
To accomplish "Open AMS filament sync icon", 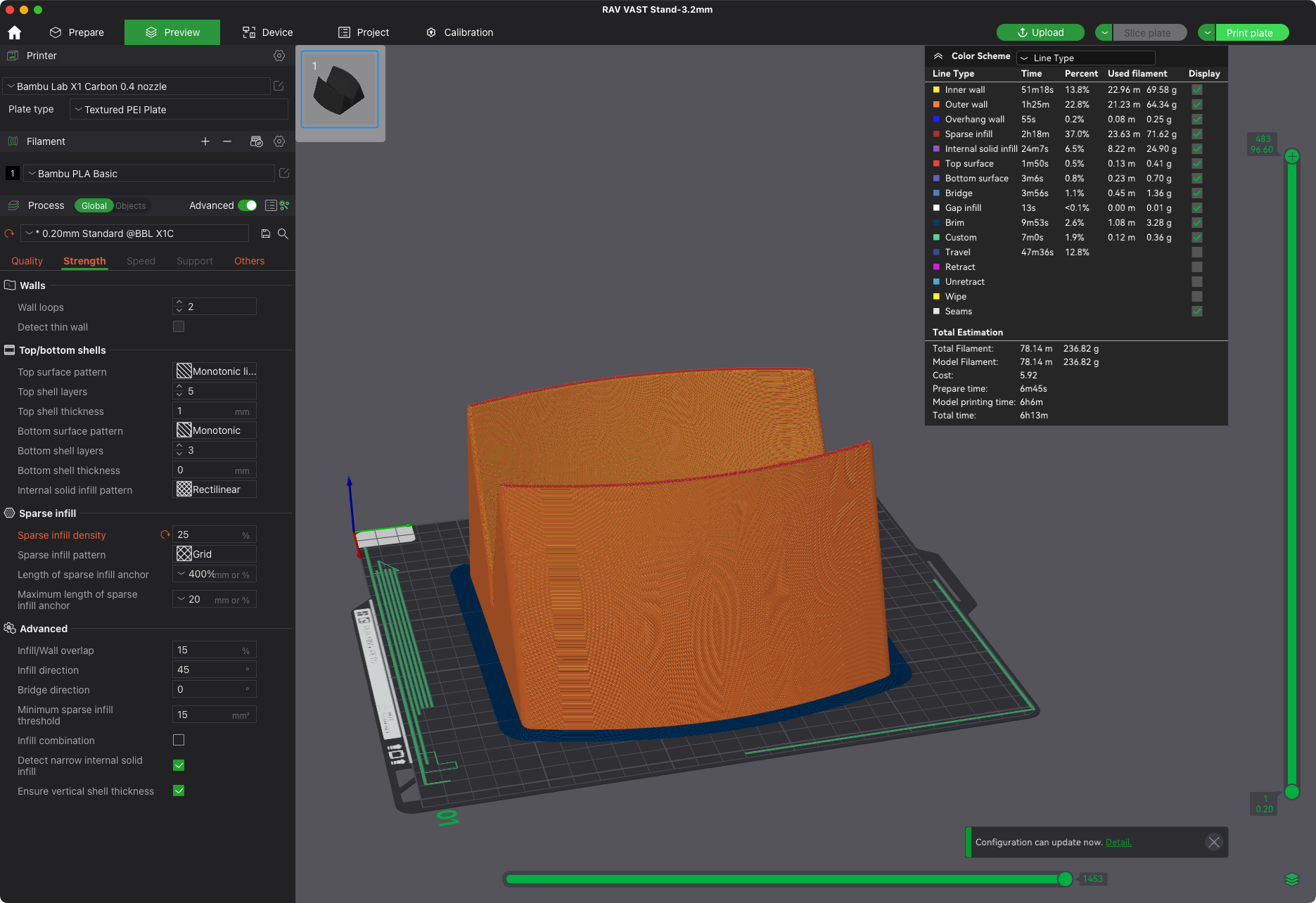I will (x=256, y=141).
